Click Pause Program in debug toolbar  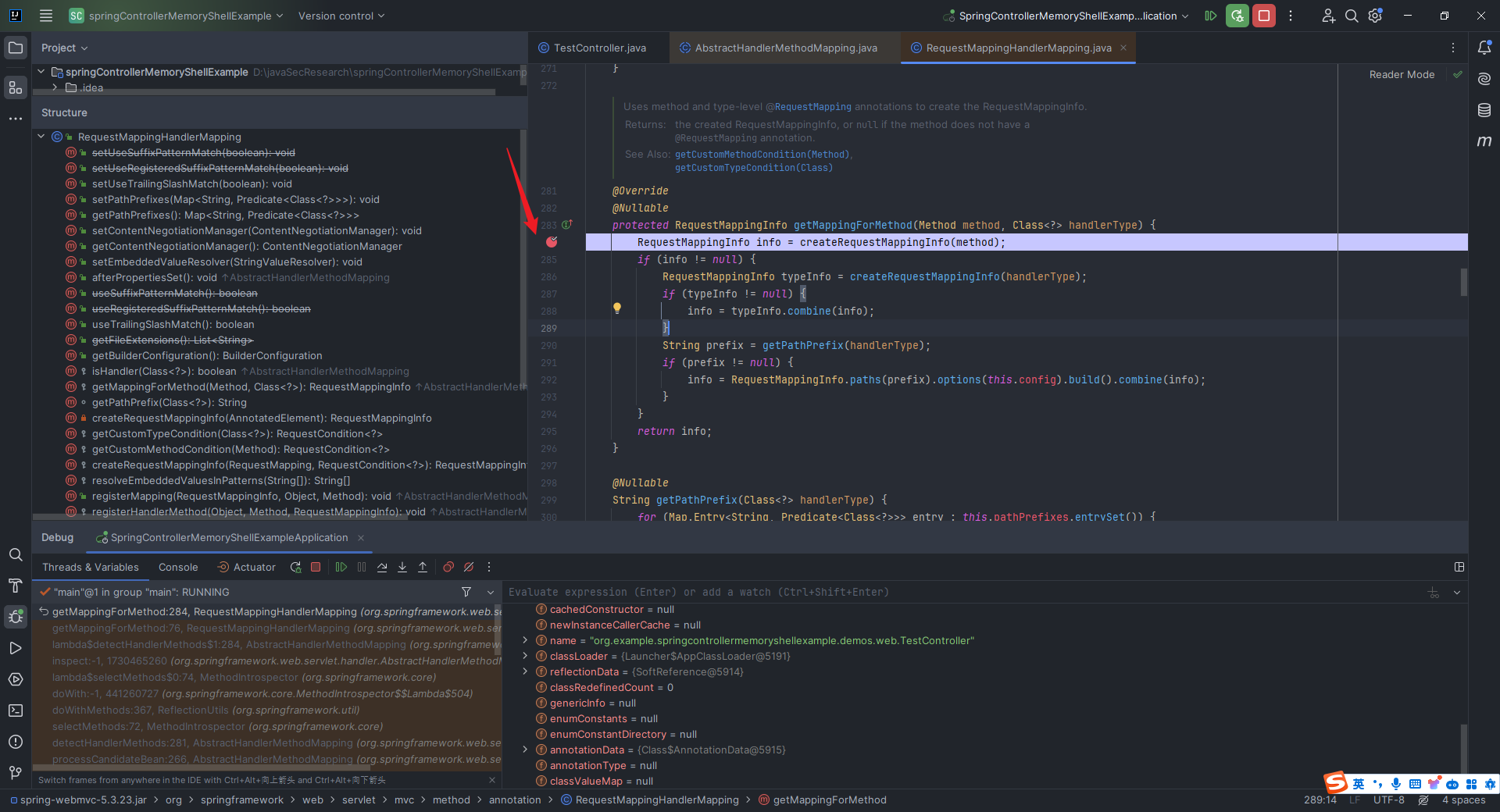click(362, 568)
